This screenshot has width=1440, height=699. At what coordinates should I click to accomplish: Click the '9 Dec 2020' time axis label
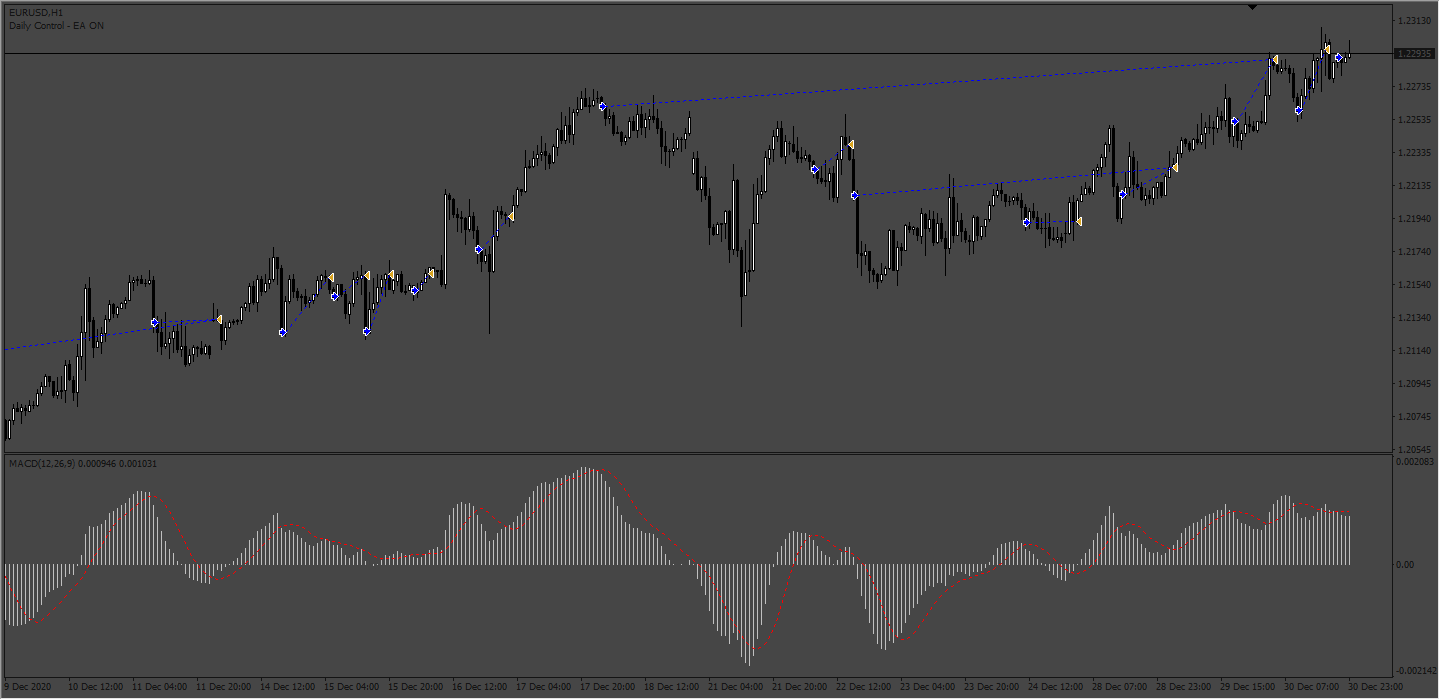tap(28, 687)
